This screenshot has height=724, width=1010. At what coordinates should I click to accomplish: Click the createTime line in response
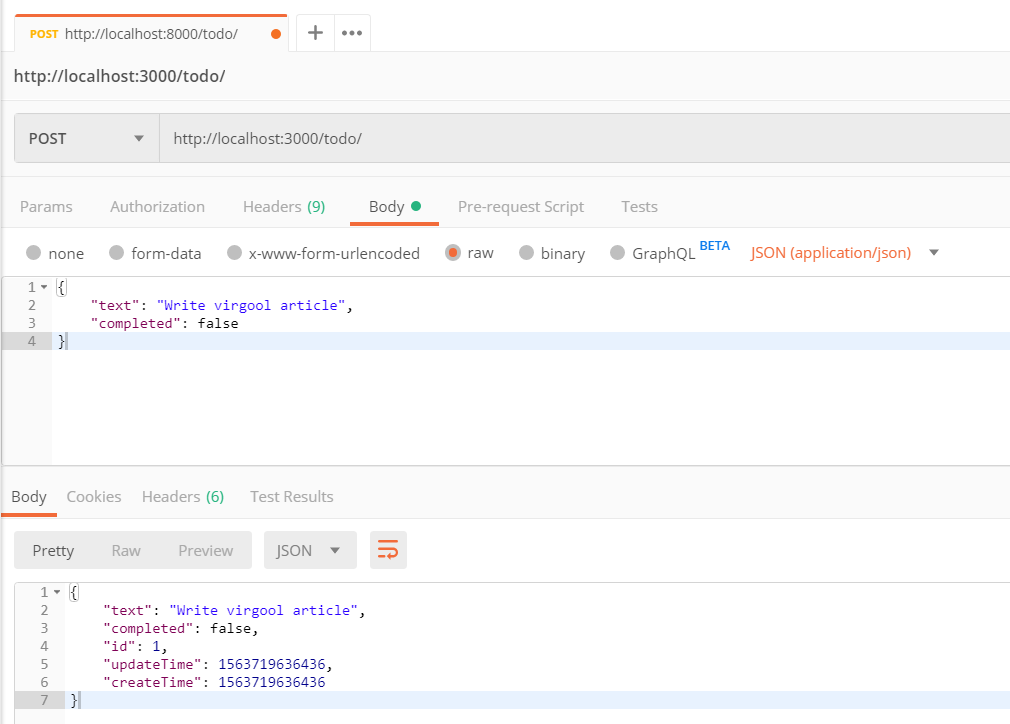214,682
